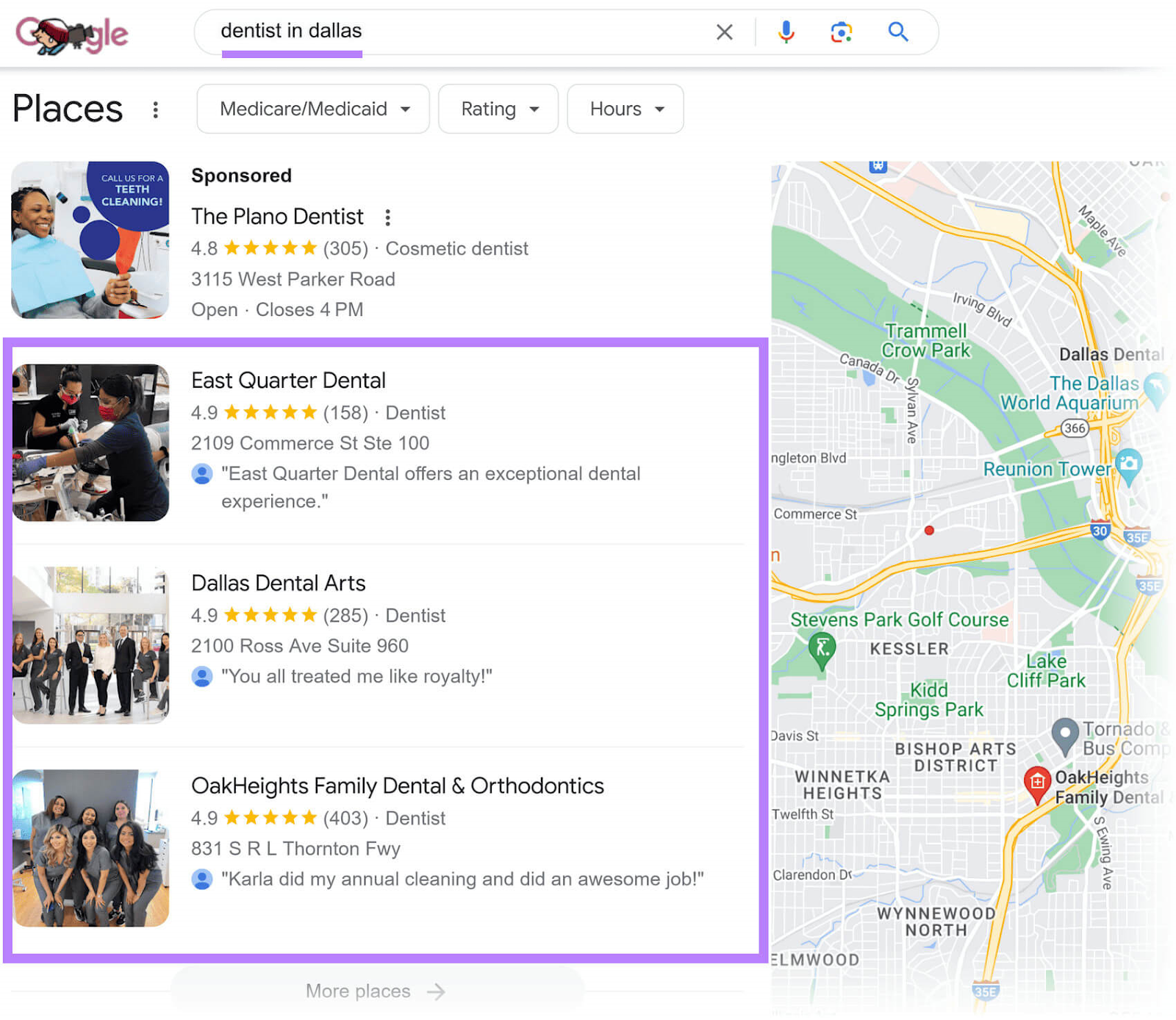
Task: Open ad options menu for The Plano Dentist
Action: tap(387, 217)
